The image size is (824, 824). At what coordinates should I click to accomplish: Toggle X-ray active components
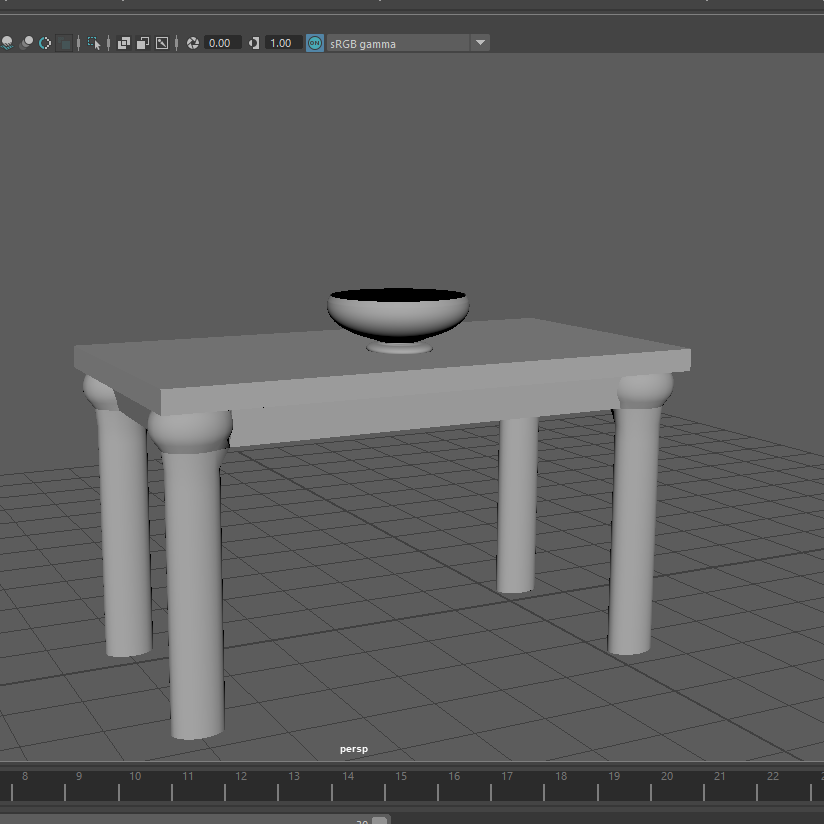(142, 43)
